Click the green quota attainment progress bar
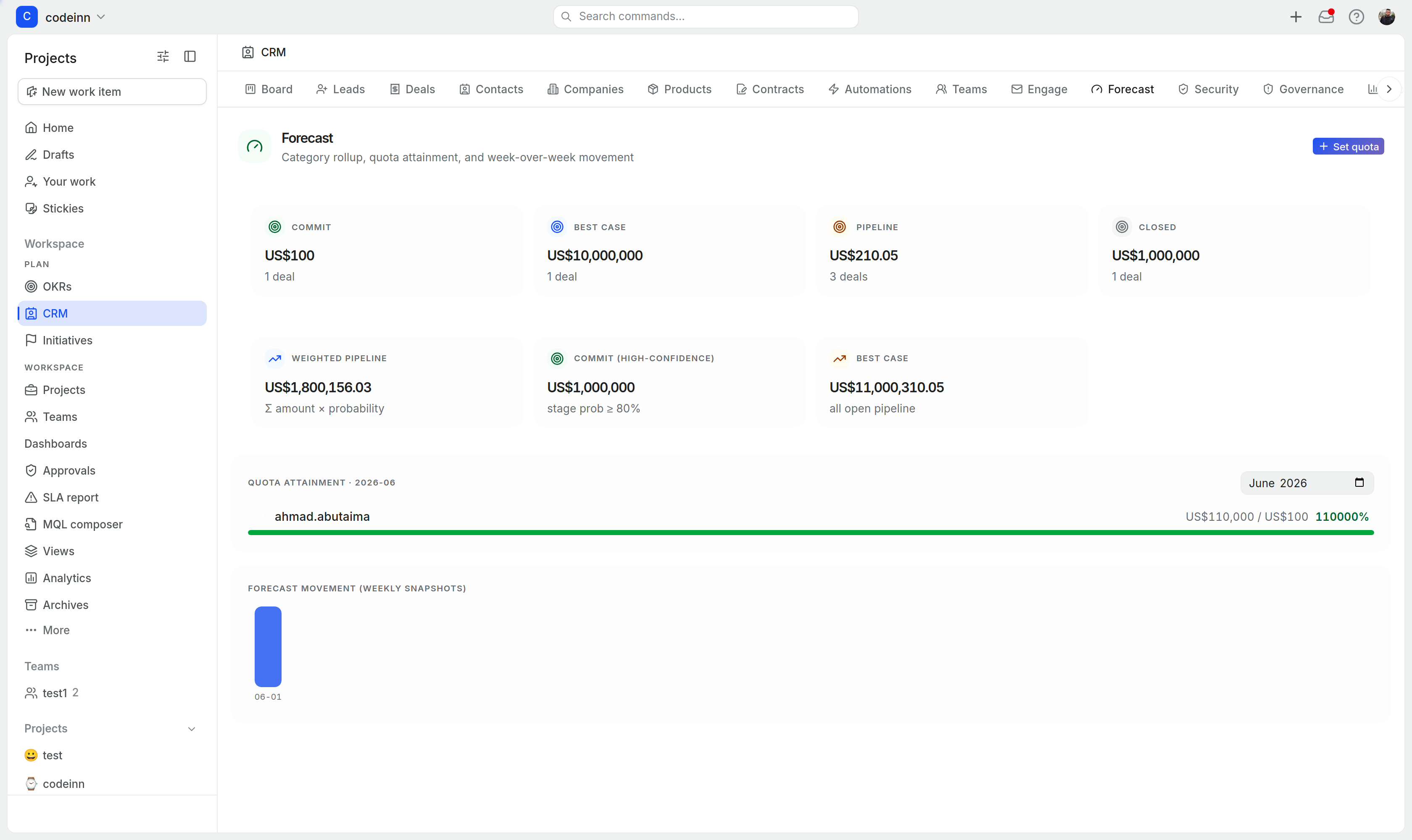 pos(811,533)
